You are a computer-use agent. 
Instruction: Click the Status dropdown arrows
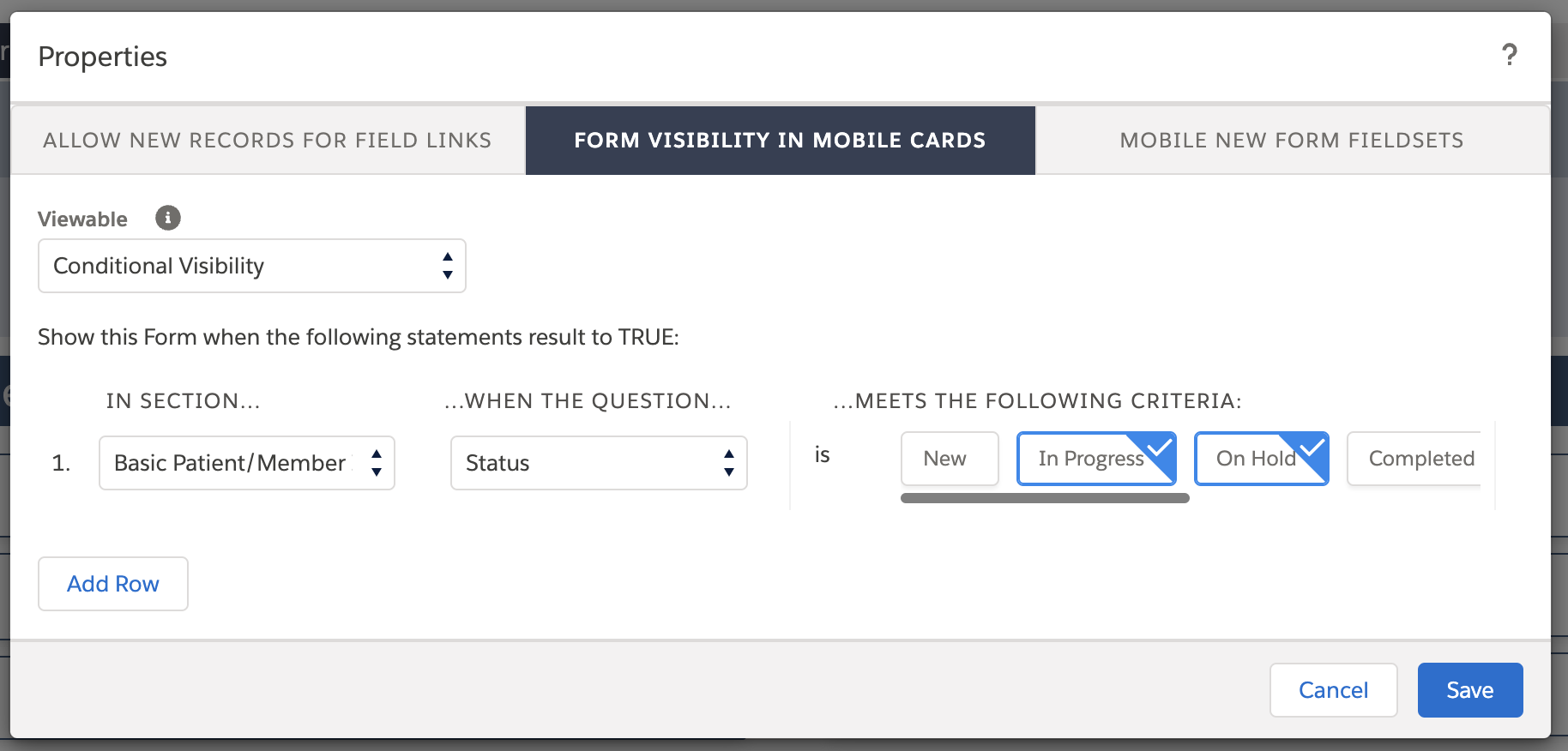point(728,463)
